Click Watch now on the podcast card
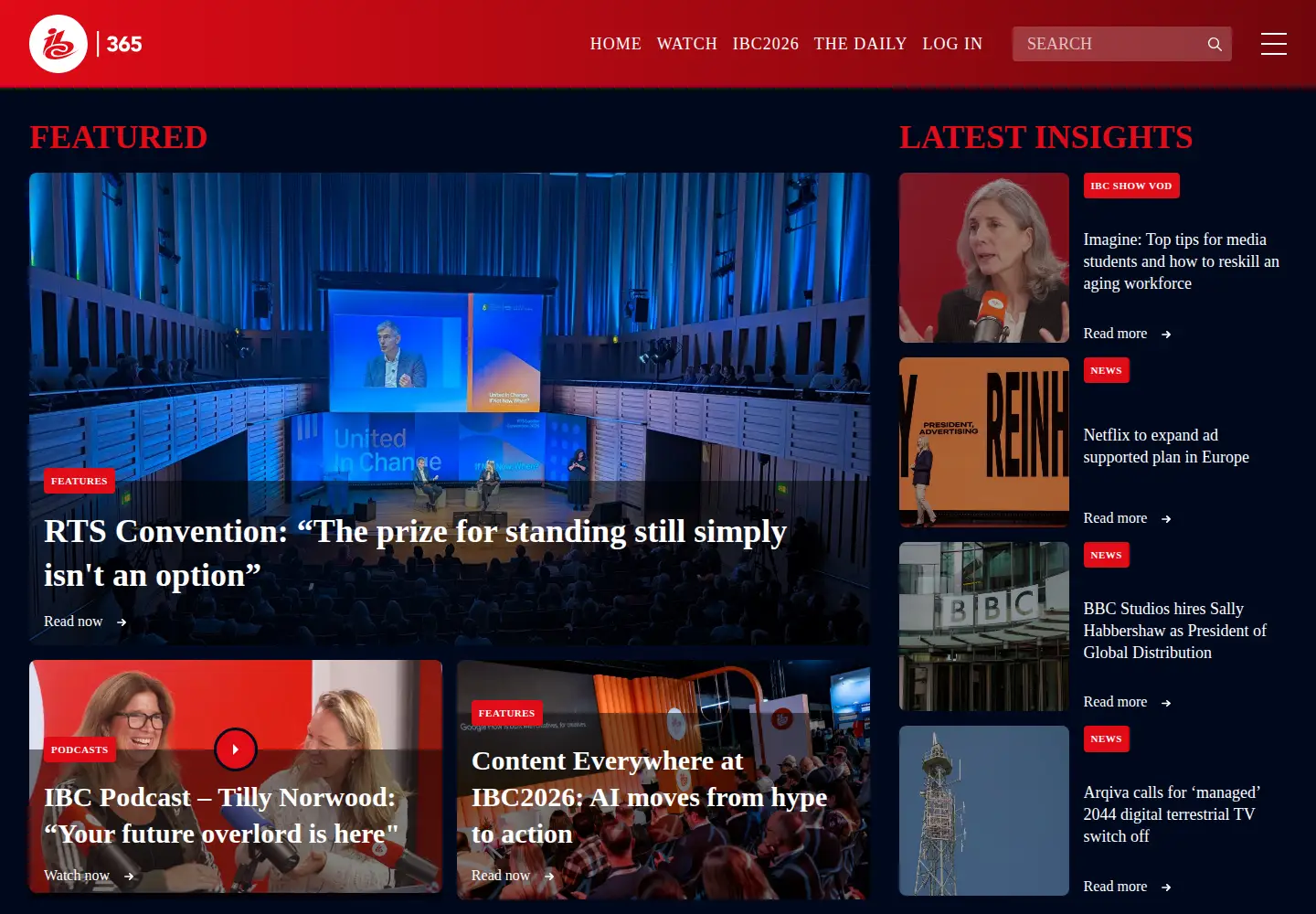The image size is (1316, 914). pos(77,876)
